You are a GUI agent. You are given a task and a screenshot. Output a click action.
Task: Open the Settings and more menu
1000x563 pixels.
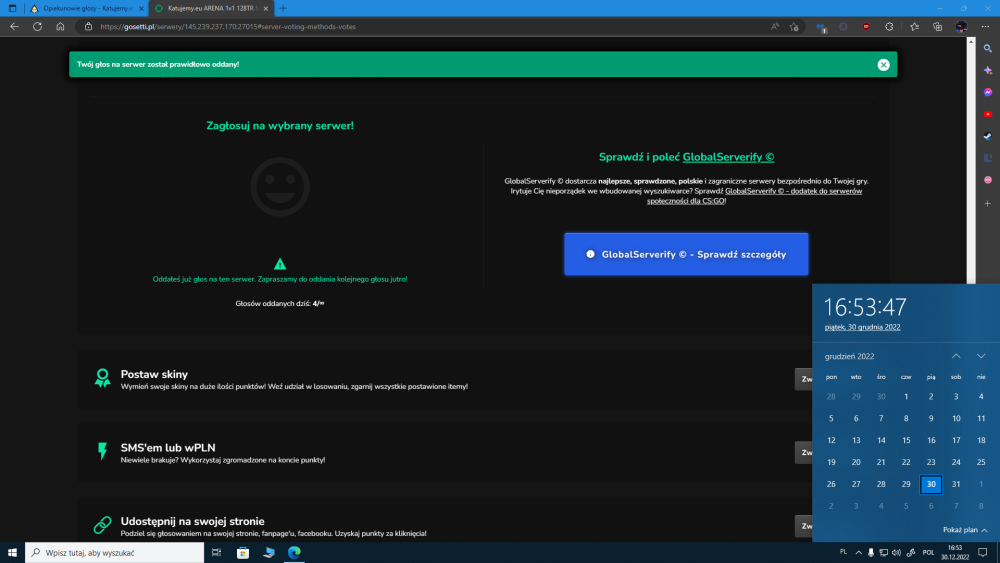pyautogui.click(x=985, y=26)
